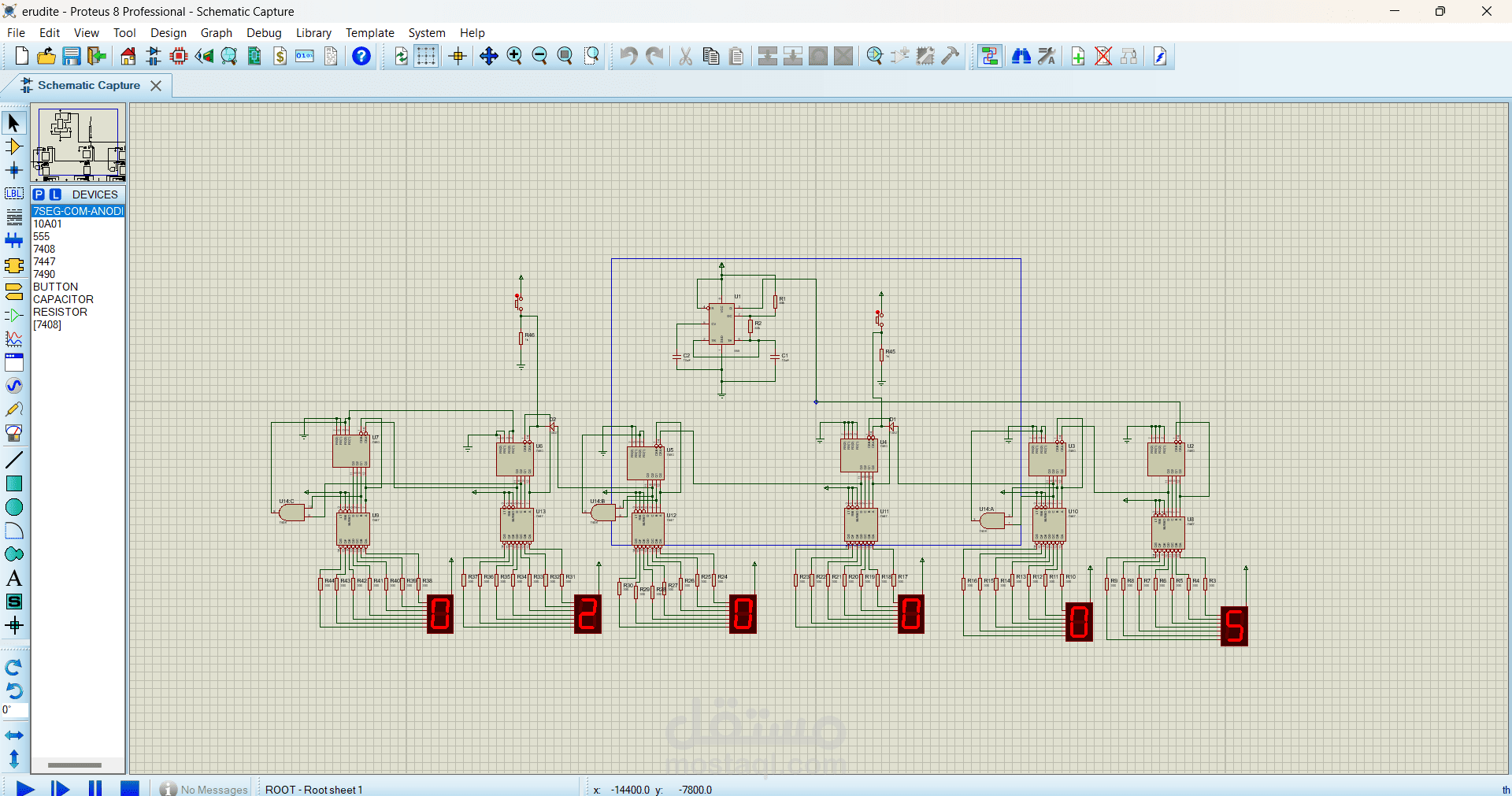Toggle the wire autorouter
The image size is (1512, 796).
pos(990,56)
